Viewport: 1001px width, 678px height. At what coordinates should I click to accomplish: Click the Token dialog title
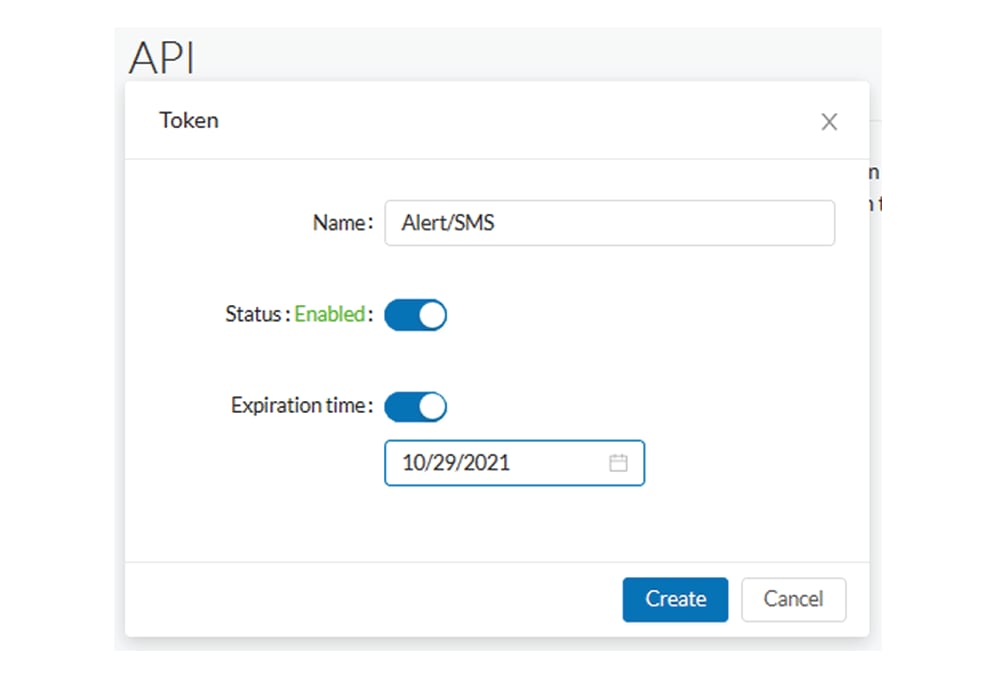[x=189, y=121]
